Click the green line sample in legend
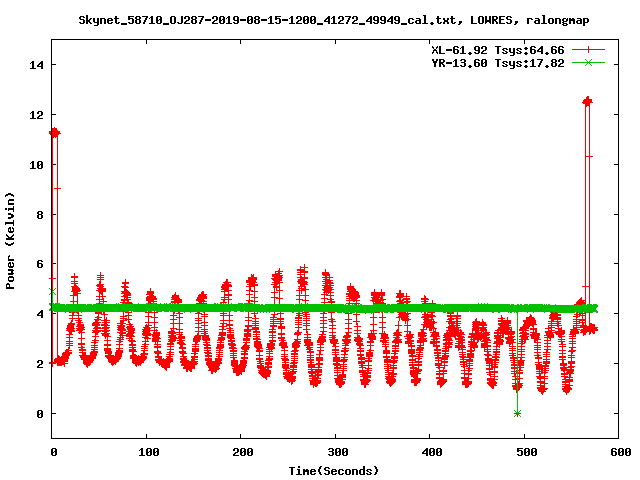The image size is (640, 480). click(x=588, y=62)
